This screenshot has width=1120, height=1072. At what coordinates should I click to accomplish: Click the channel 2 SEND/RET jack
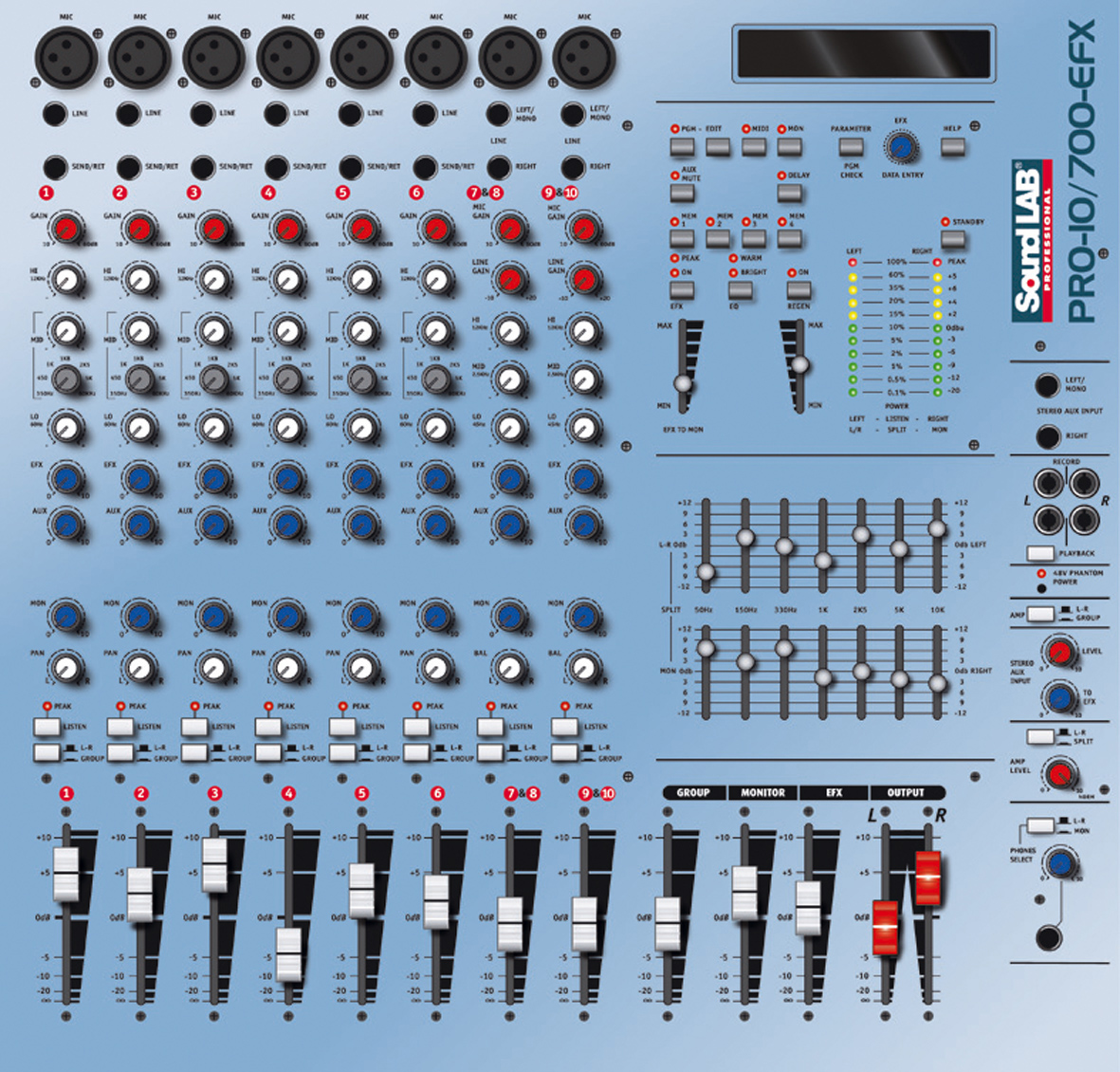pyautogui.click(x=129, y=166)
